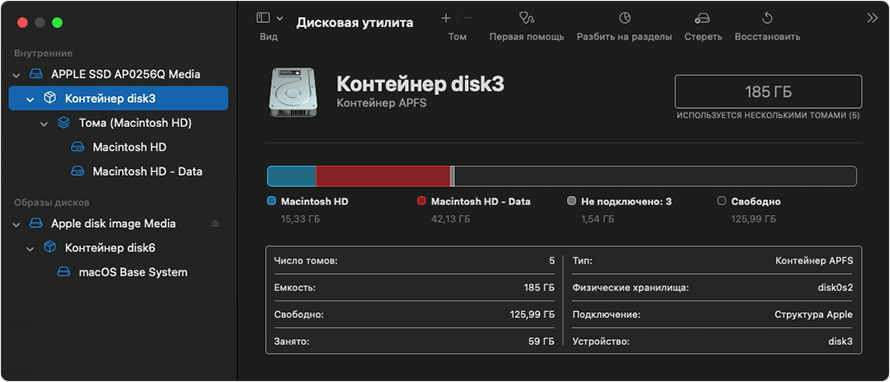890x382 pixels.
Task: Click the Том toolbar label
Action: click(x=457, y=36)
